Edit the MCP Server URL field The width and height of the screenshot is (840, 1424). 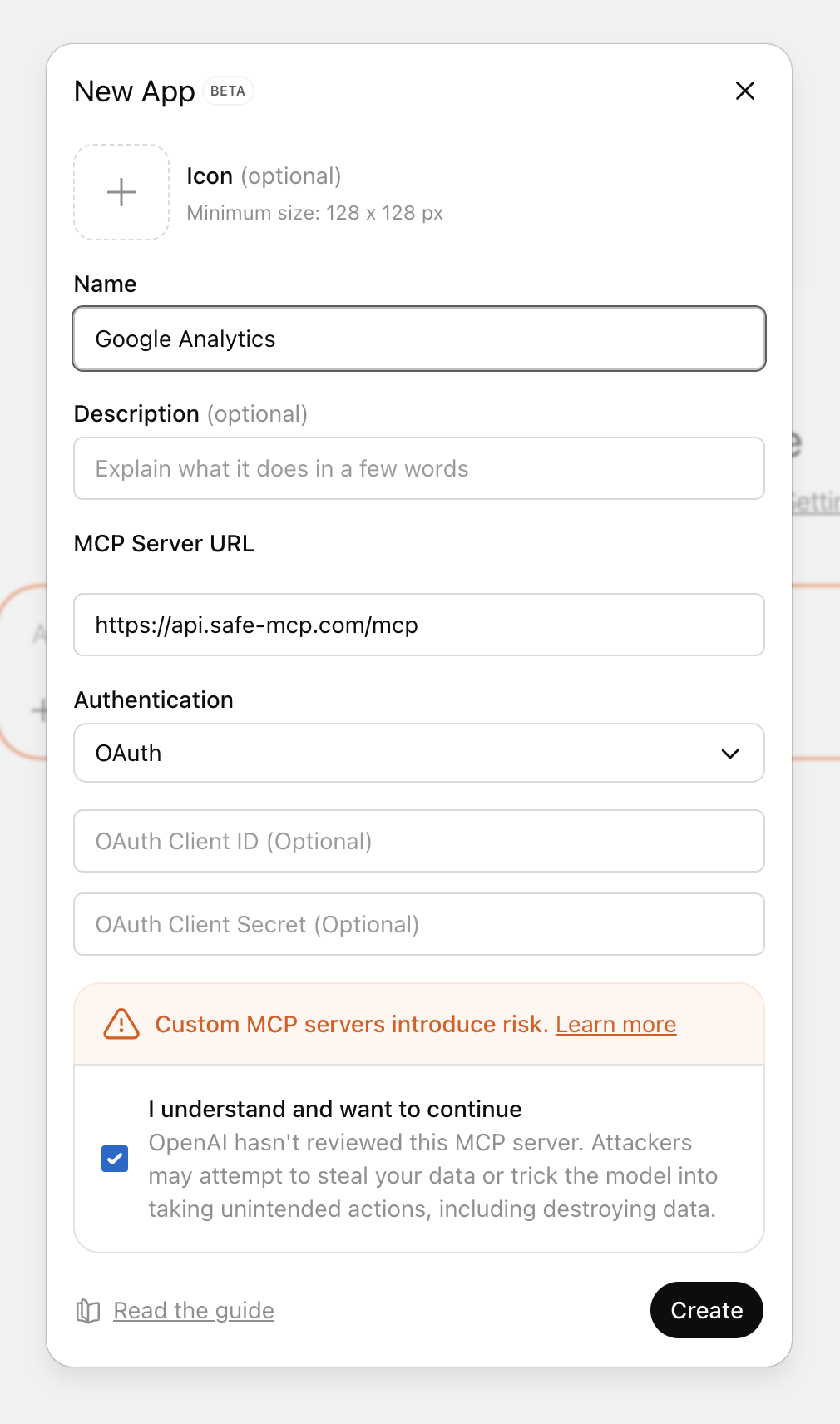[x=419, y=625]
